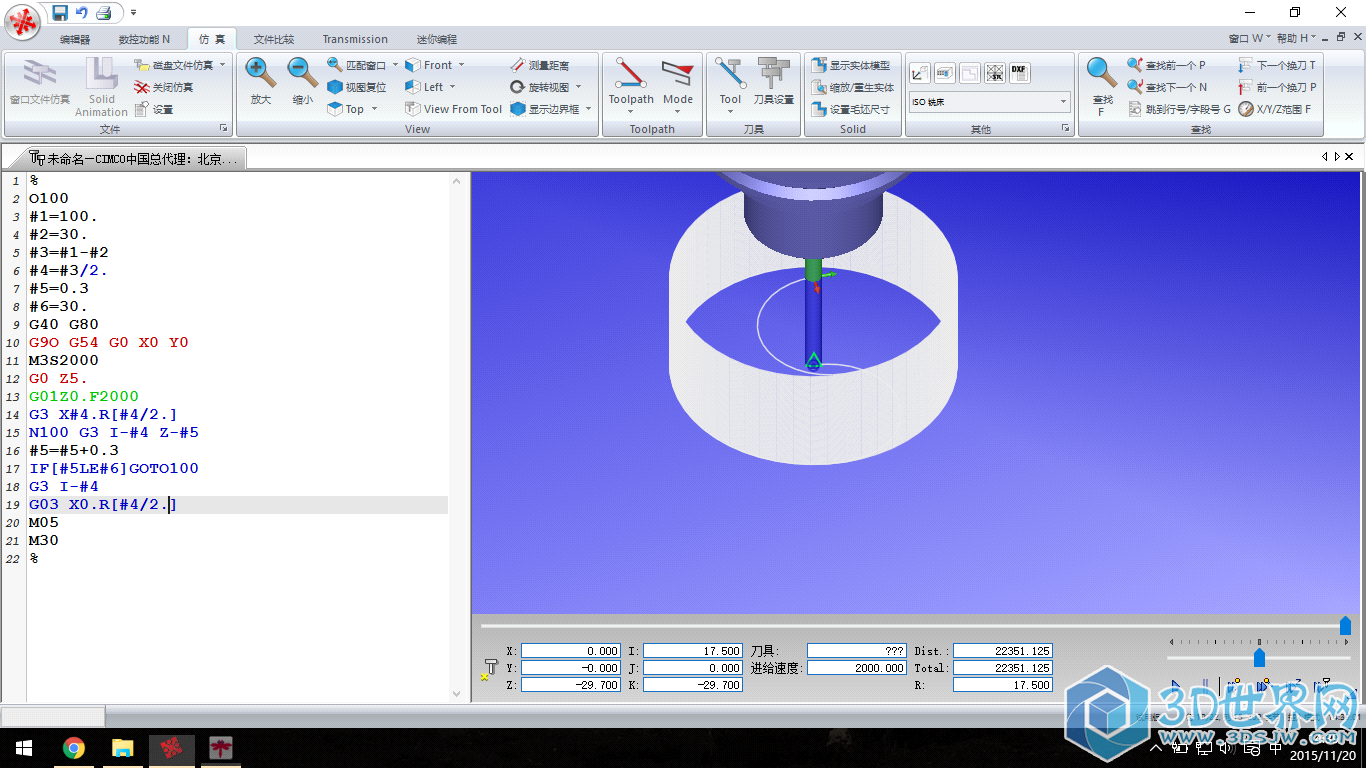This screenshot has width=1366, height=768.
Task: Click the axis icon first in 其他 group
Action: 919,72
